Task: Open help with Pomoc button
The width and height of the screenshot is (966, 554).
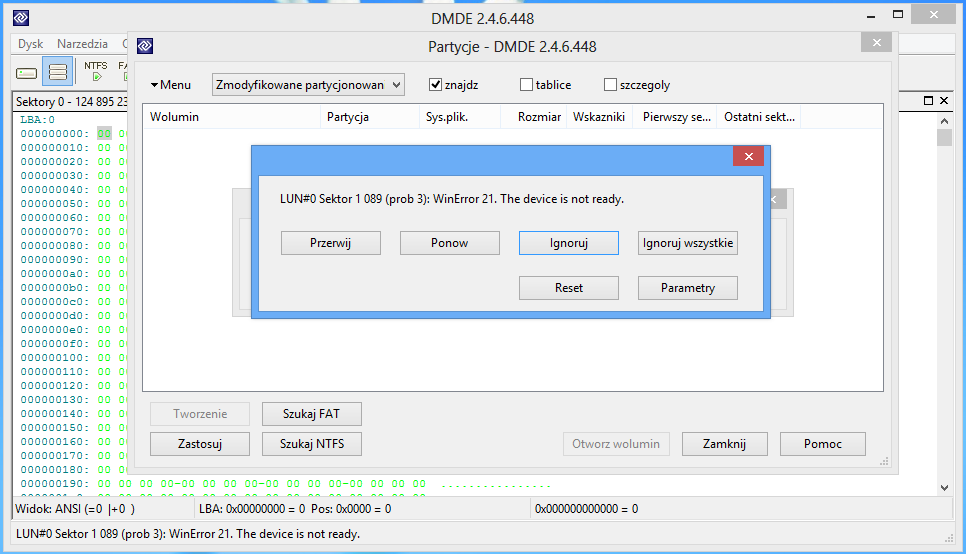Action: [822, 444]
